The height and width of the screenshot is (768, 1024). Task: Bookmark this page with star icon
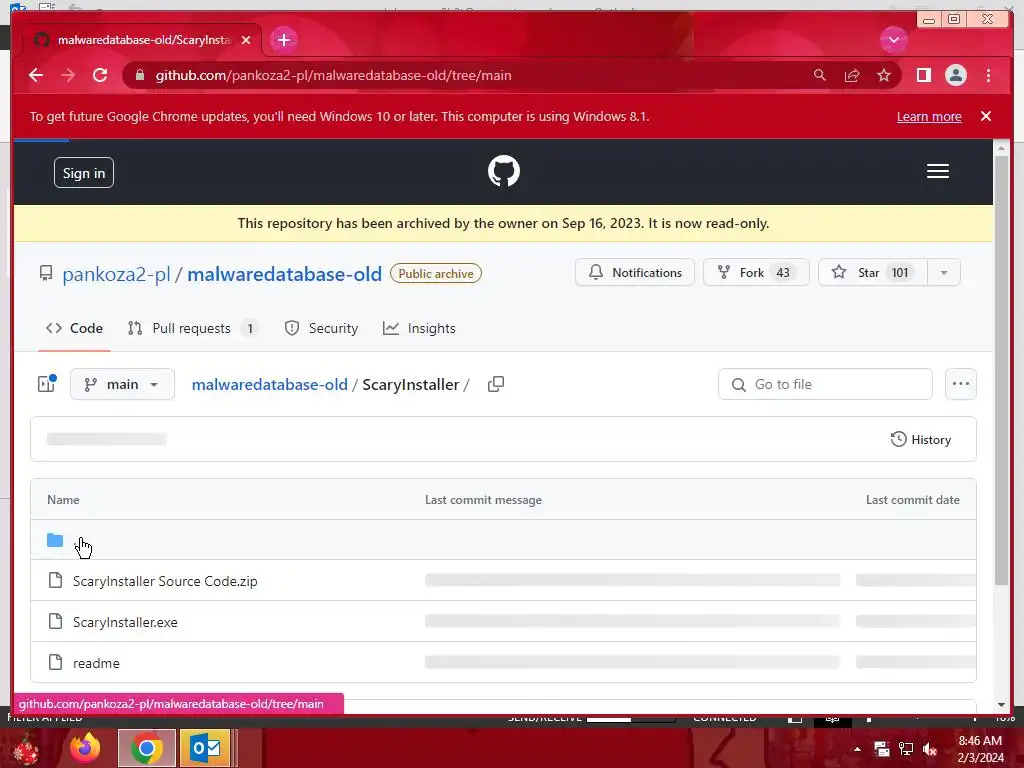point(884,75)
